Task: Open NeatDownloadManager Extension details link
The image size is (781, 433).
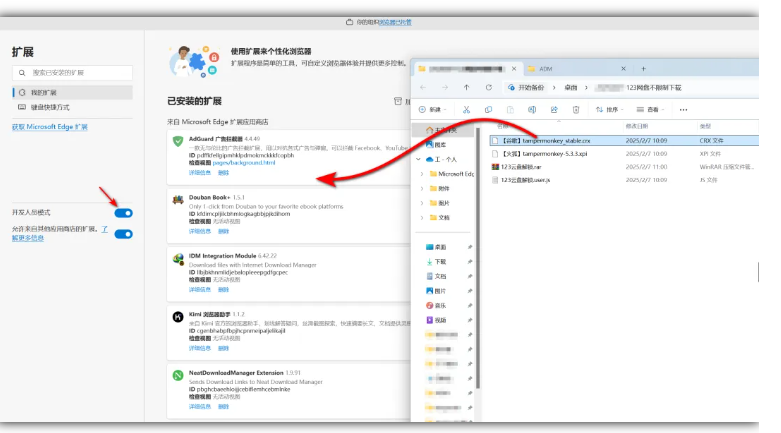Action: (x=200, y=407)
